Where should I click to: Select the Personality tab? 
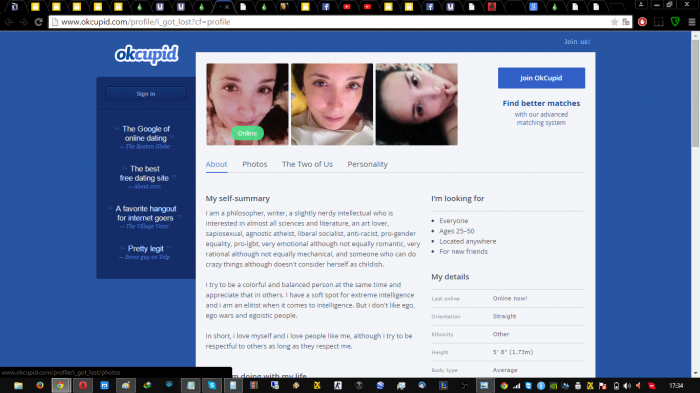click(367, 164)
